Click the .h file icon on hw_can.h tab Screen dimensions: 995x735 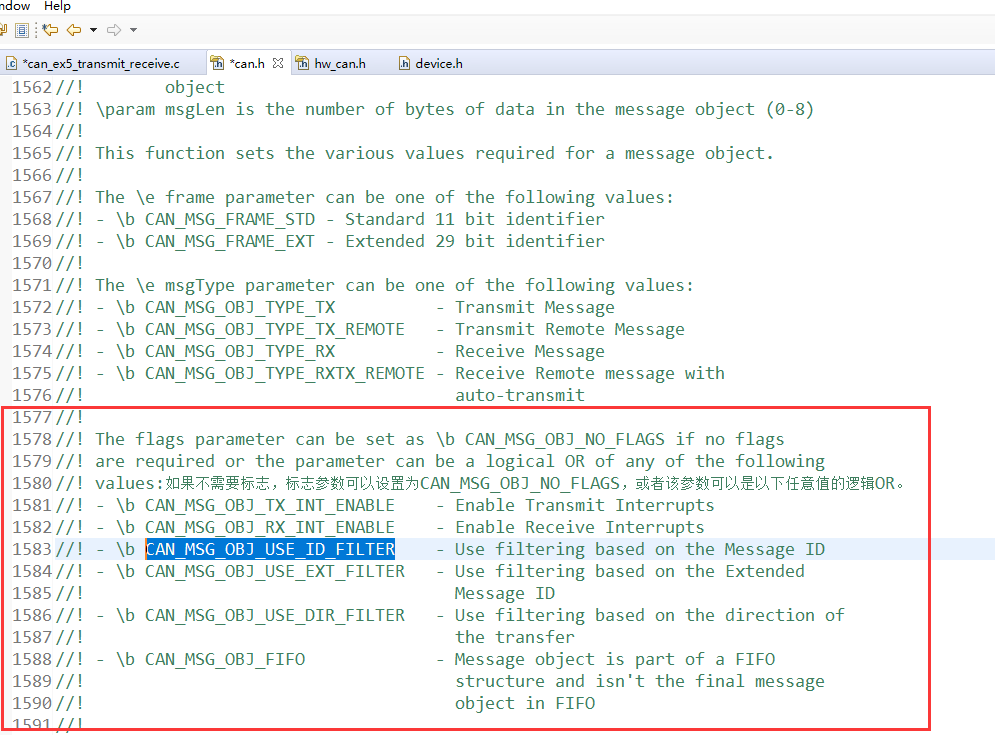coord(302,62)
